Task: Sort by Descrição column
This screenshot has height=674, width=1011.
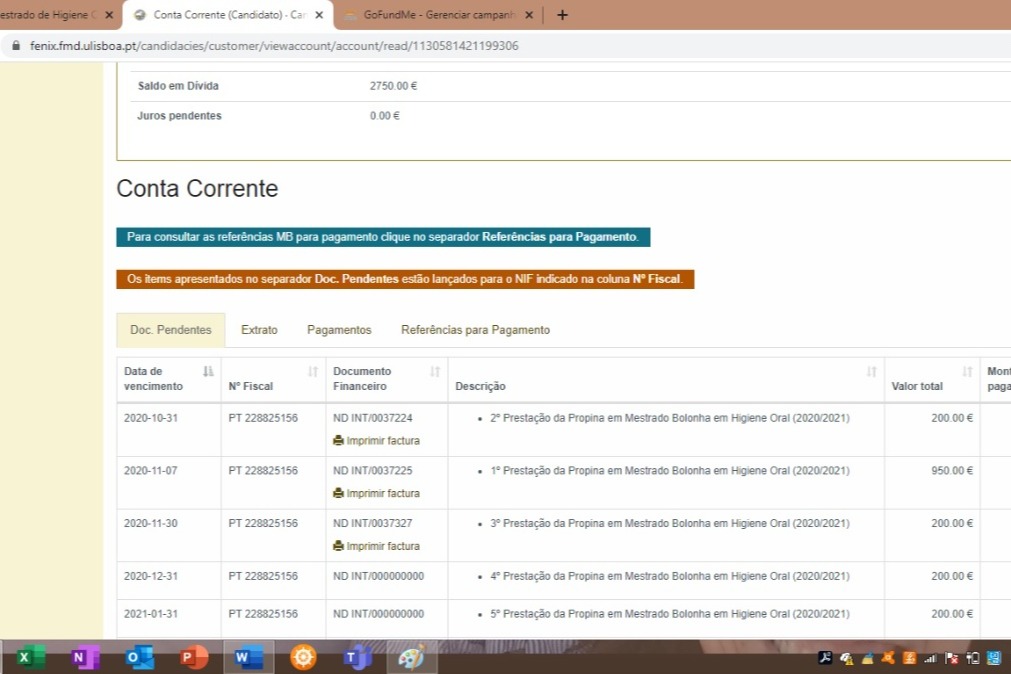Action: (x=872, y=372)
